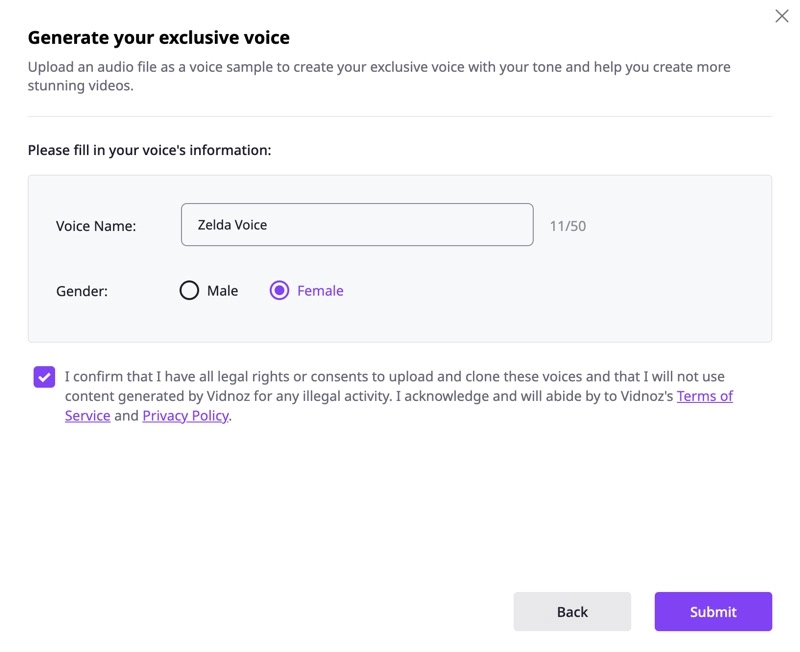Viewport: 800px width, 652px height.
Task: Click the Male radio label text
Action: (x=223, y=291)
